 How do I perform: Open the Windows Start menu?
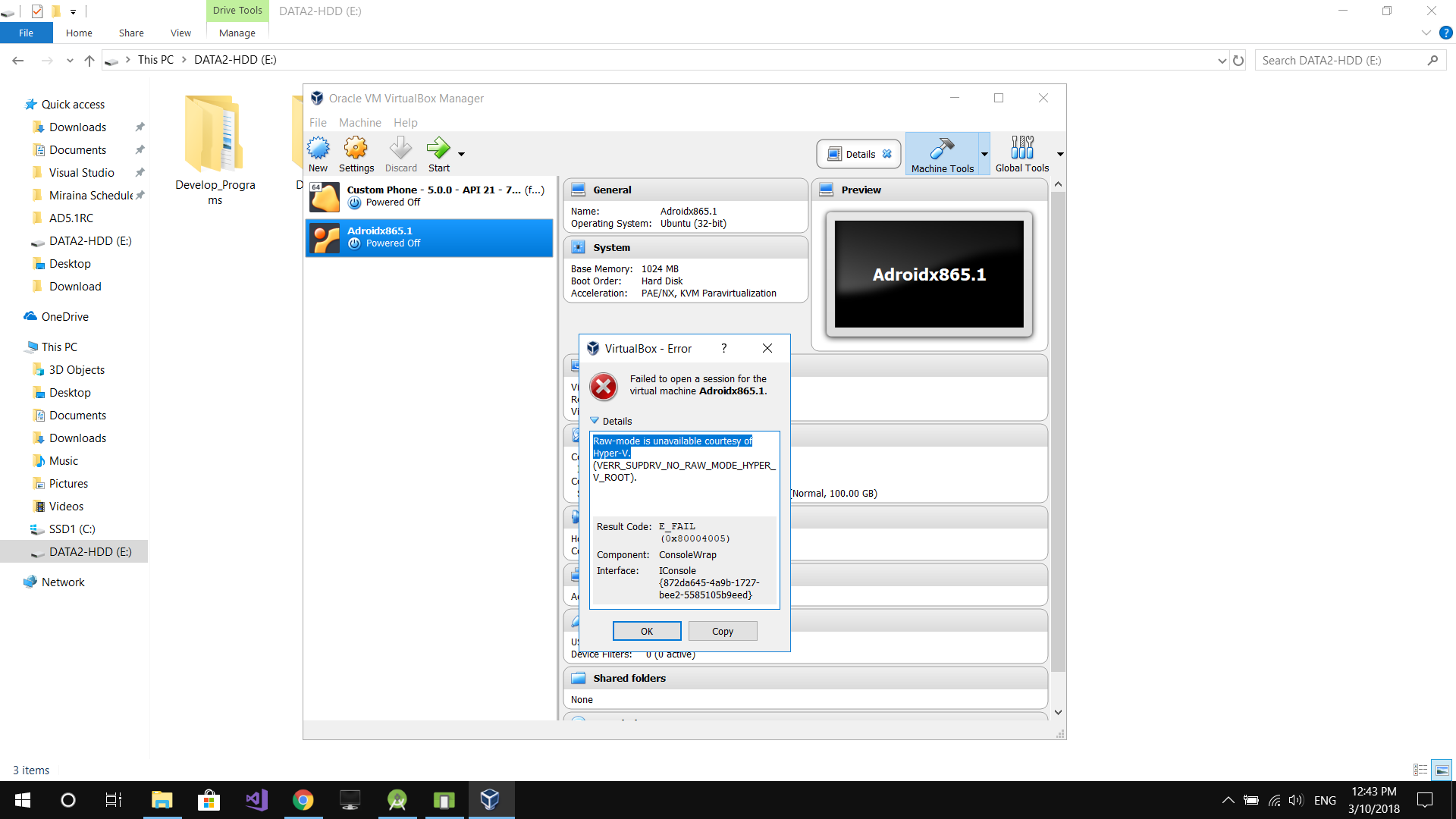pyautogui.click(x=23, y=800)
